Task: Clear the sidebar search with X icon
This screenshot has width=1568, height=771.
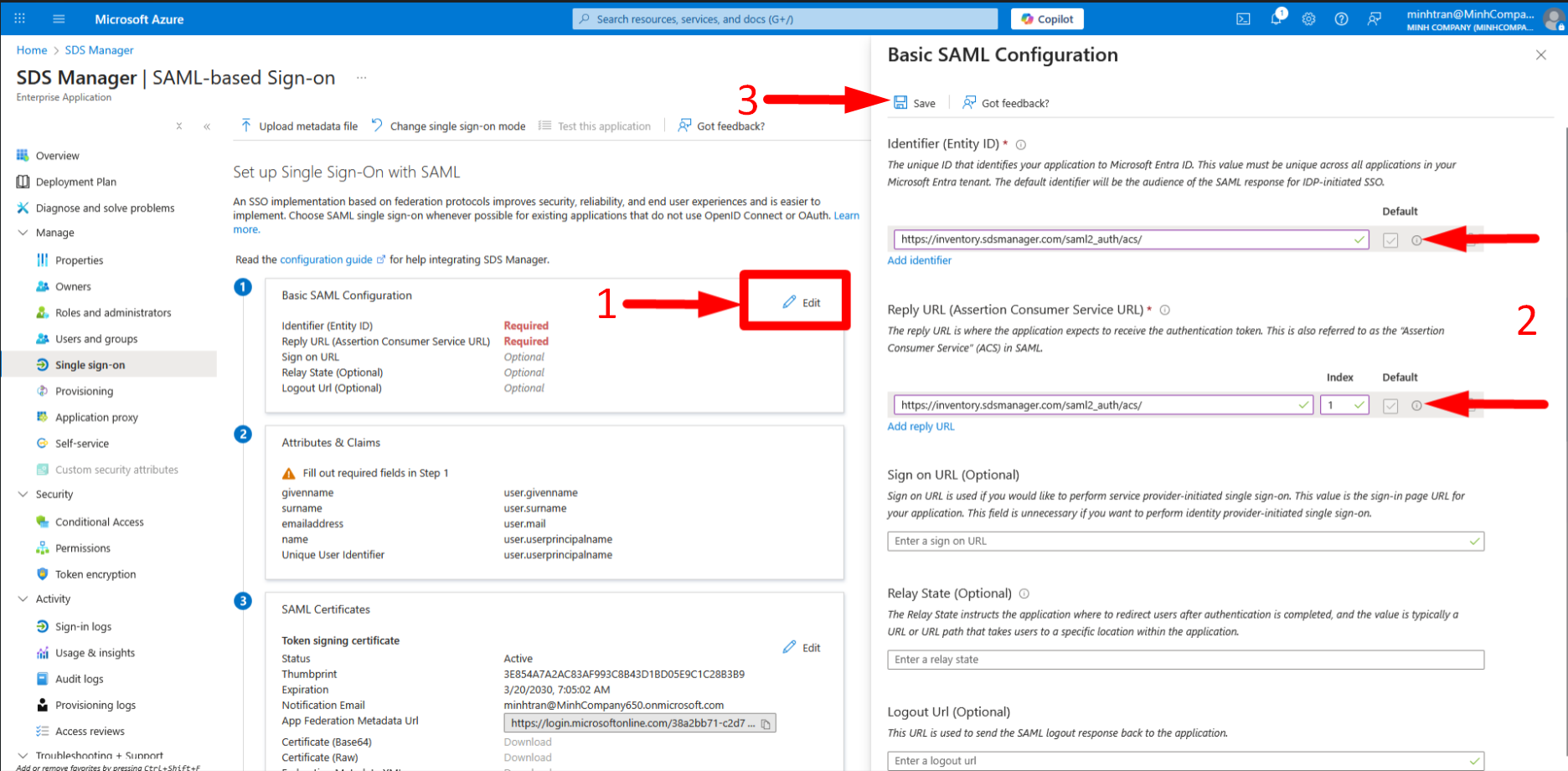Action: tap(178, 126)
